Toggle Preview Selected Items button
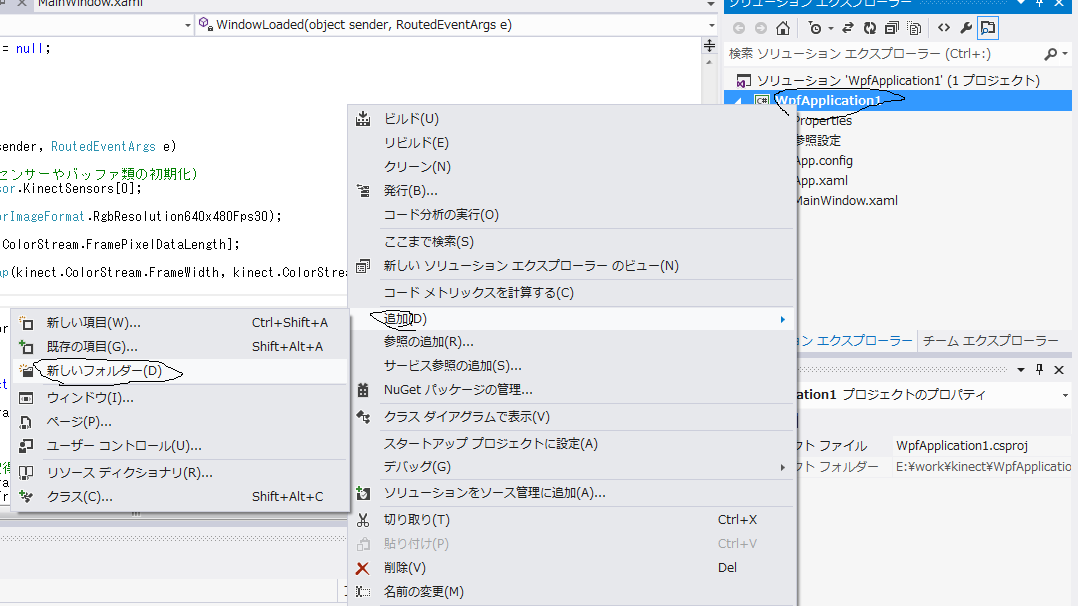This screenshot has width=1078, height=606. [x=988, y=28]
